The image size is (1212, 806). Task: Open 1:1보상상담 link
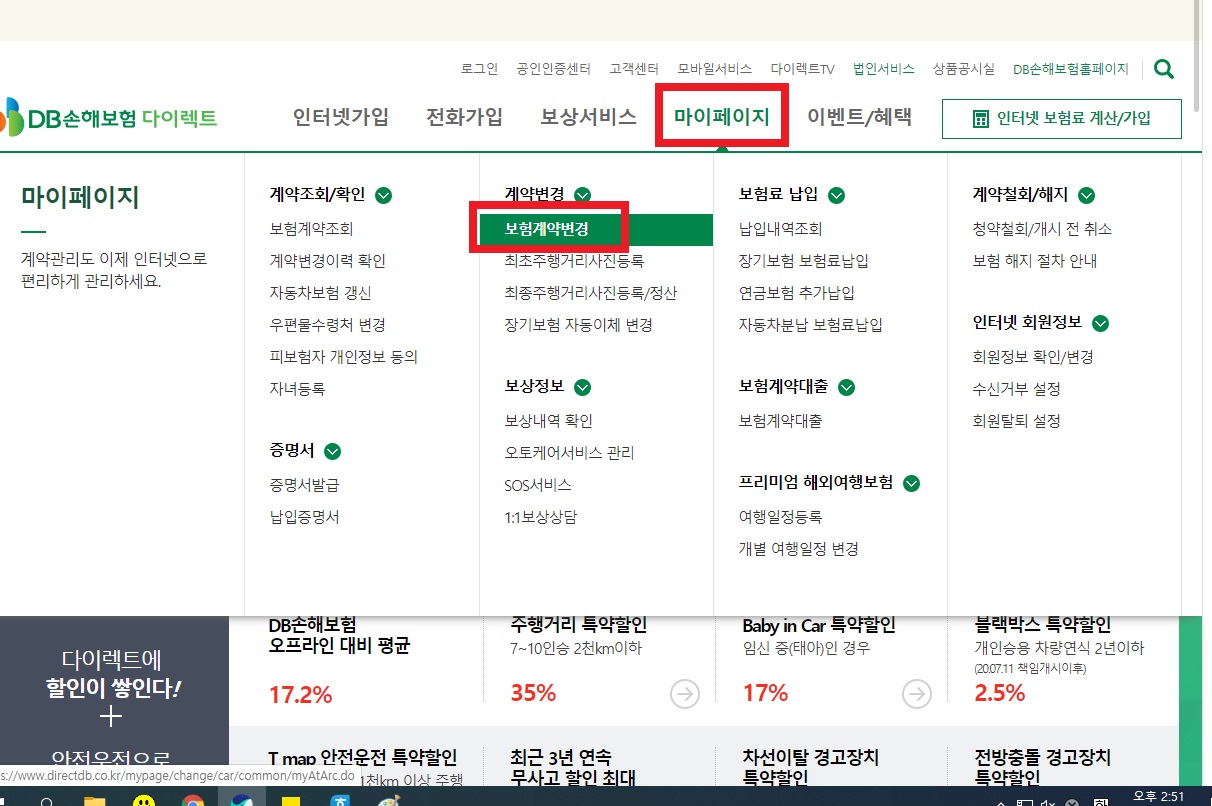tap(541, 517)
